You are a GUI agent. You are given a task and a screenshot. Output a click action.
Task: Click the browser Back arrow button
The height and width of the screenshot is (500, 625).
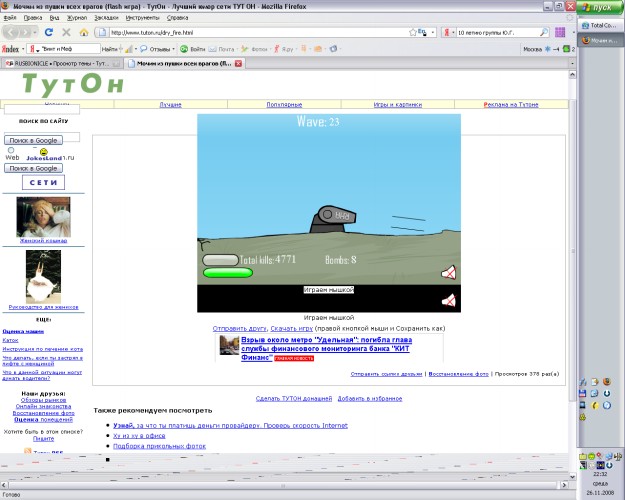click(x=11, y=33)
